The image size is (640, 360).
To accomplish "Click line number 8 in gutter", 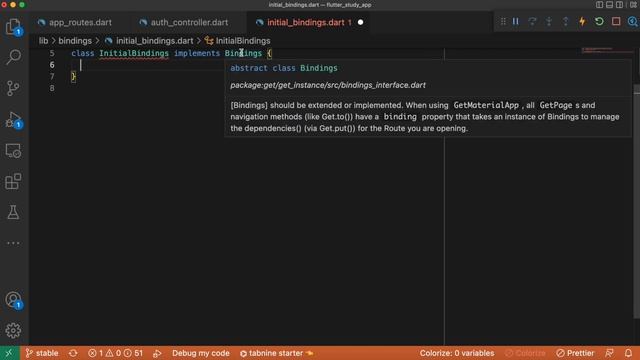I will point(52,88).
